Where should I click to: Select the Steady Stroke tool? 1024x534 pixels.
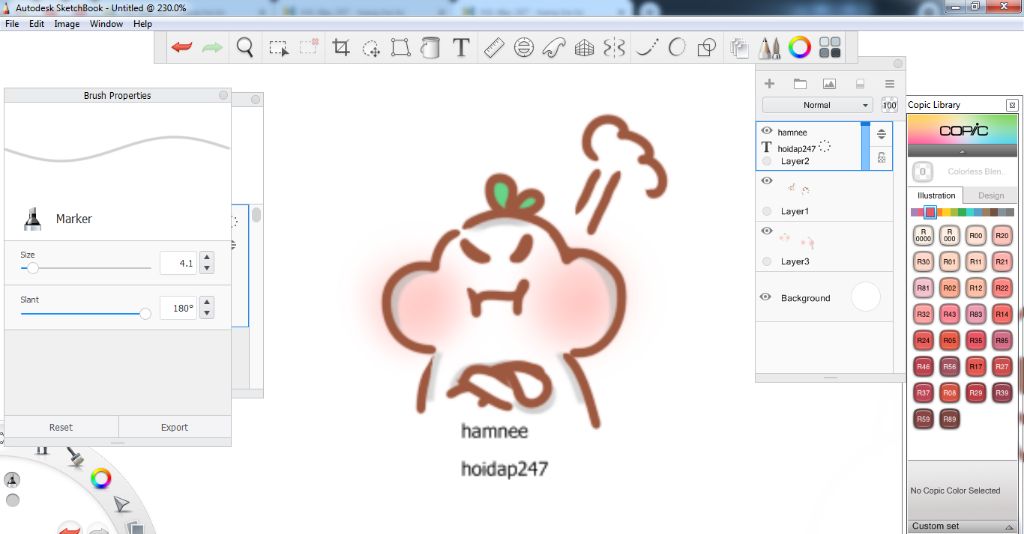point(647,48)
